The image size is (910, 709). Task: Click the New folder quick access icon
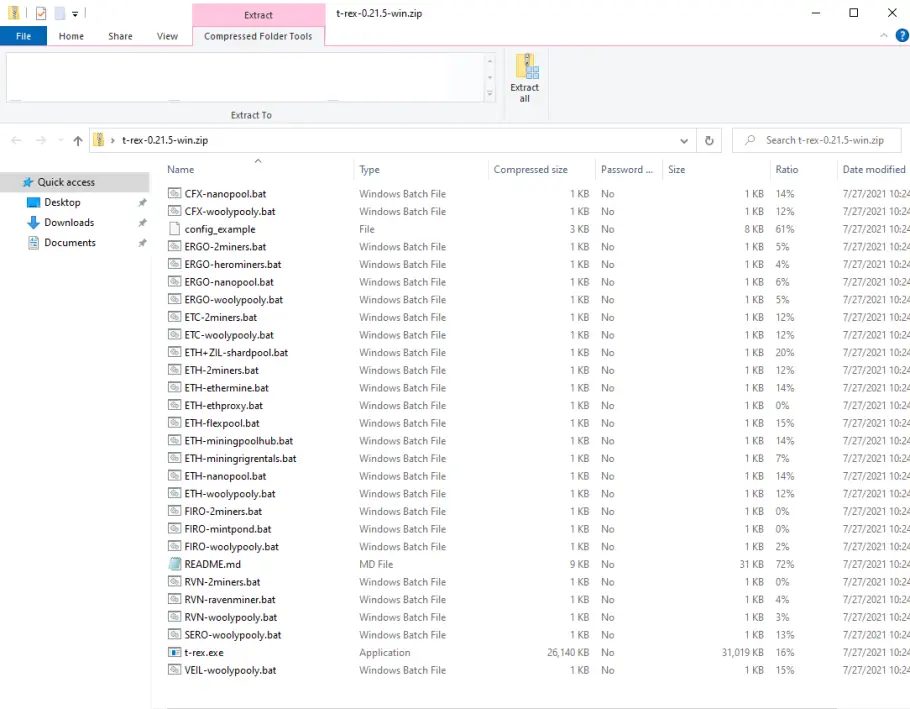tap(60, 13)
